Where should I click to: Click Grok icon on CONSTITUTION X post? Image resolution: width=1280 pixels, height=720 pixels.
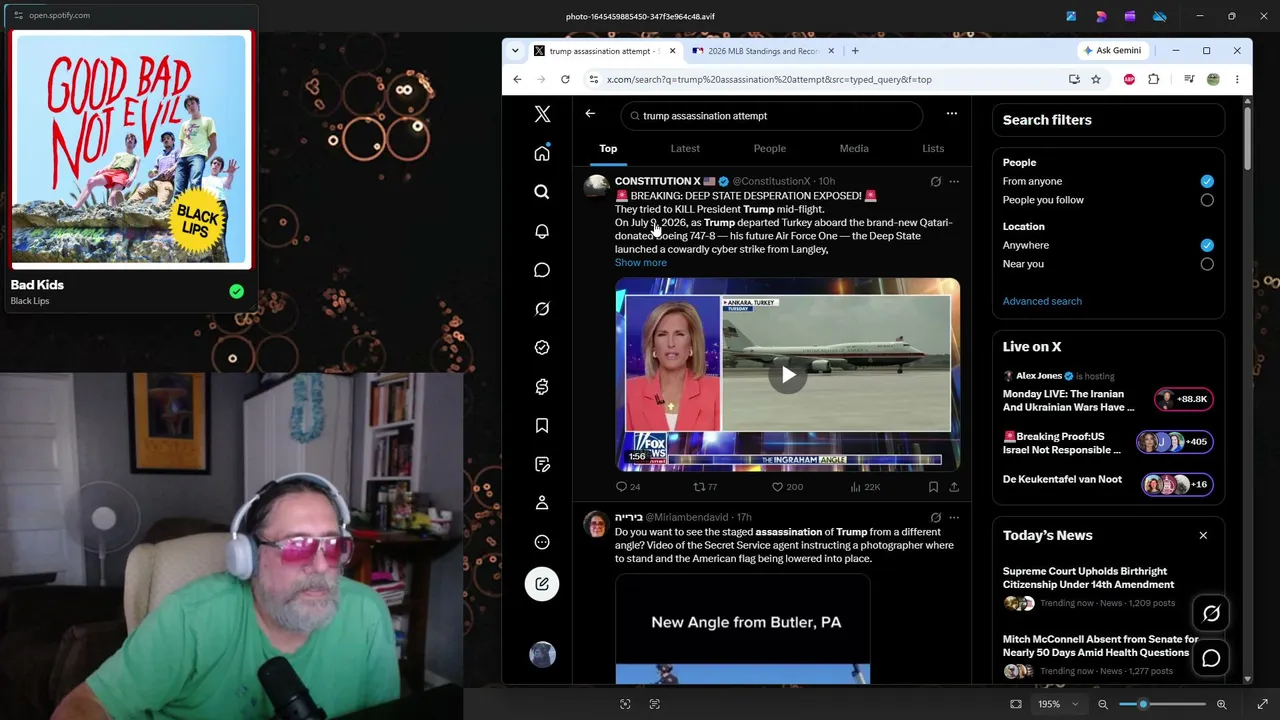(x=936, y=182)
